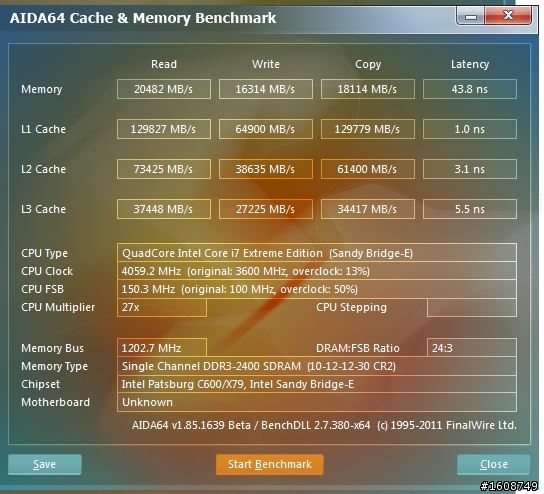Select L3 Cache Read value 37448 MB/s
The image size is (544, 494).
point(164,209)
